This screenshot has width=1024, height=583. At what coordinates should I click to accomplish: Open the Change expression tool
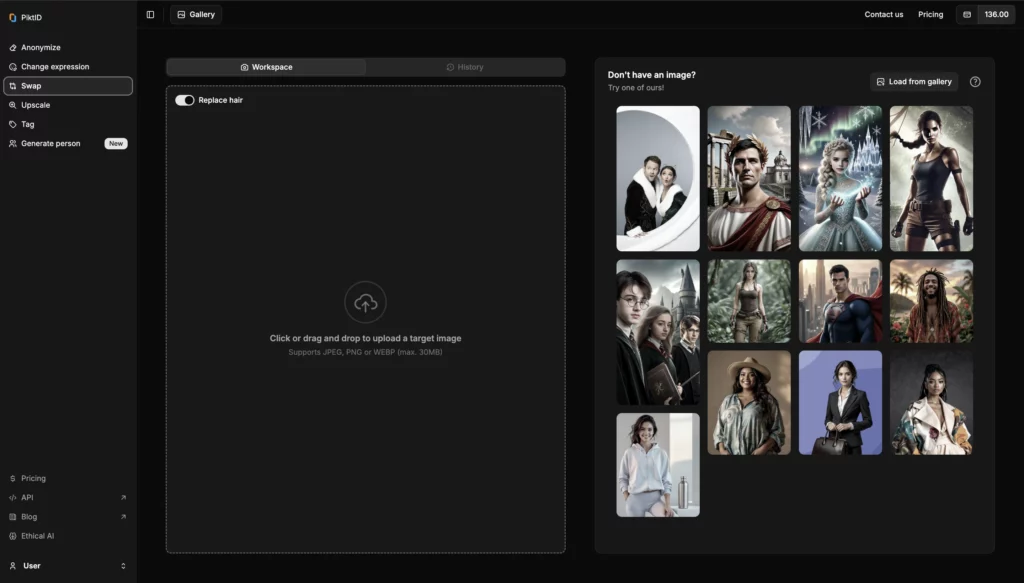(x=52, y=66)
